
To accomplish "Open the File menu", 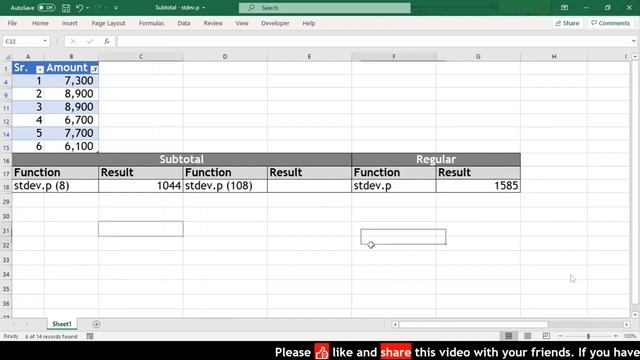I will [x=12, y=23].
